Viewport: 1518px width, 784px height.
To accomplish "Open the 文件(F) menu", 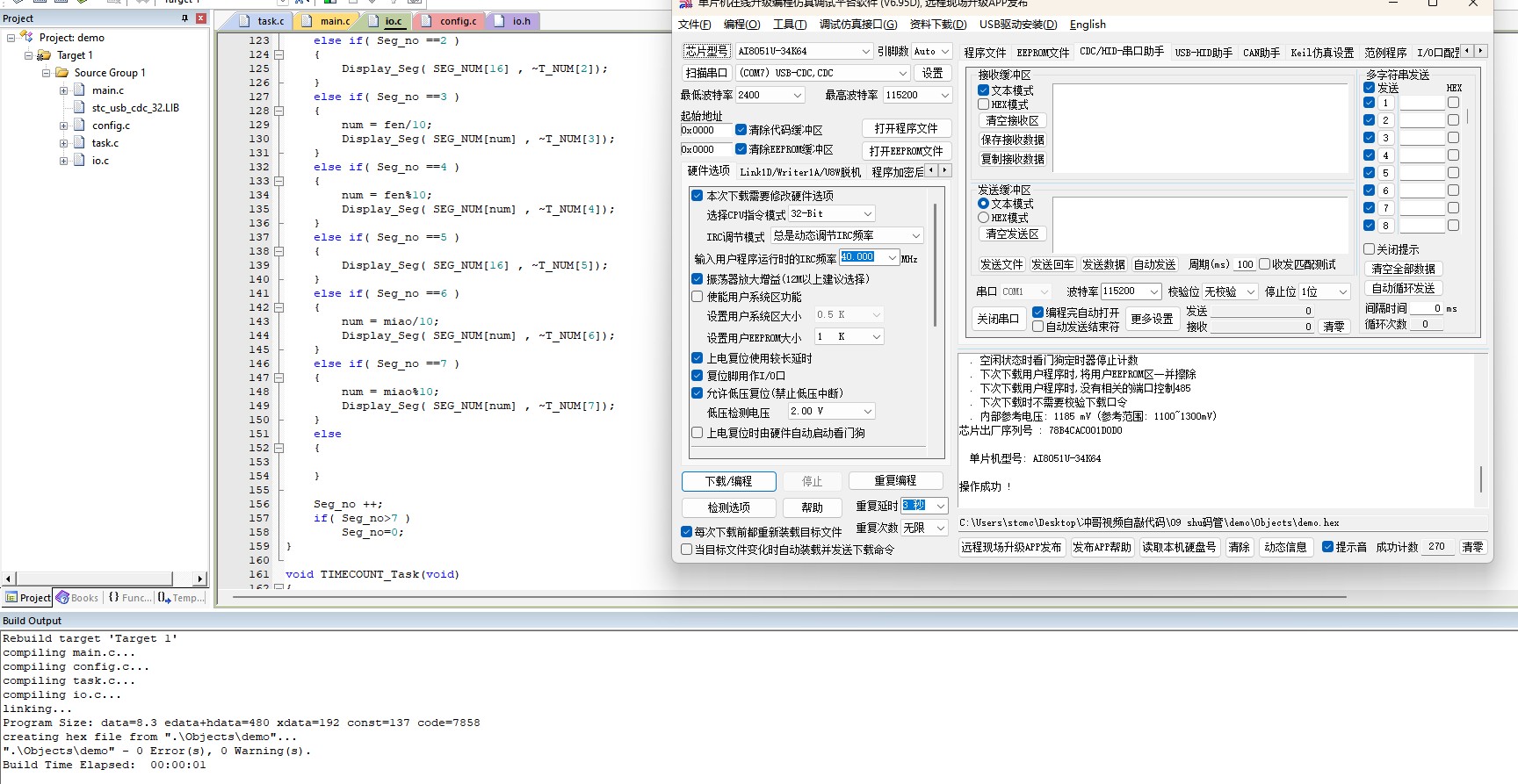I will point(694,25).
